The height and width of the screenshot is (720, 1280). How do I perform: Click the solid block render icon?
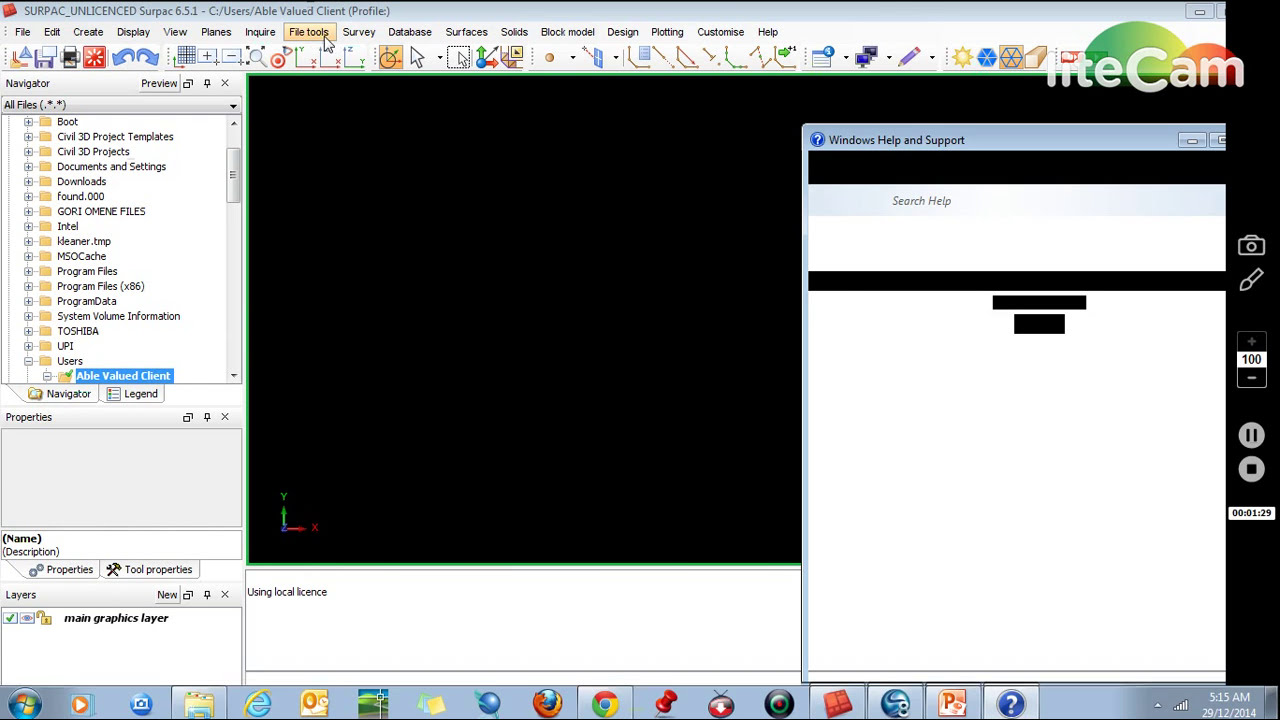click(1034, 57)
